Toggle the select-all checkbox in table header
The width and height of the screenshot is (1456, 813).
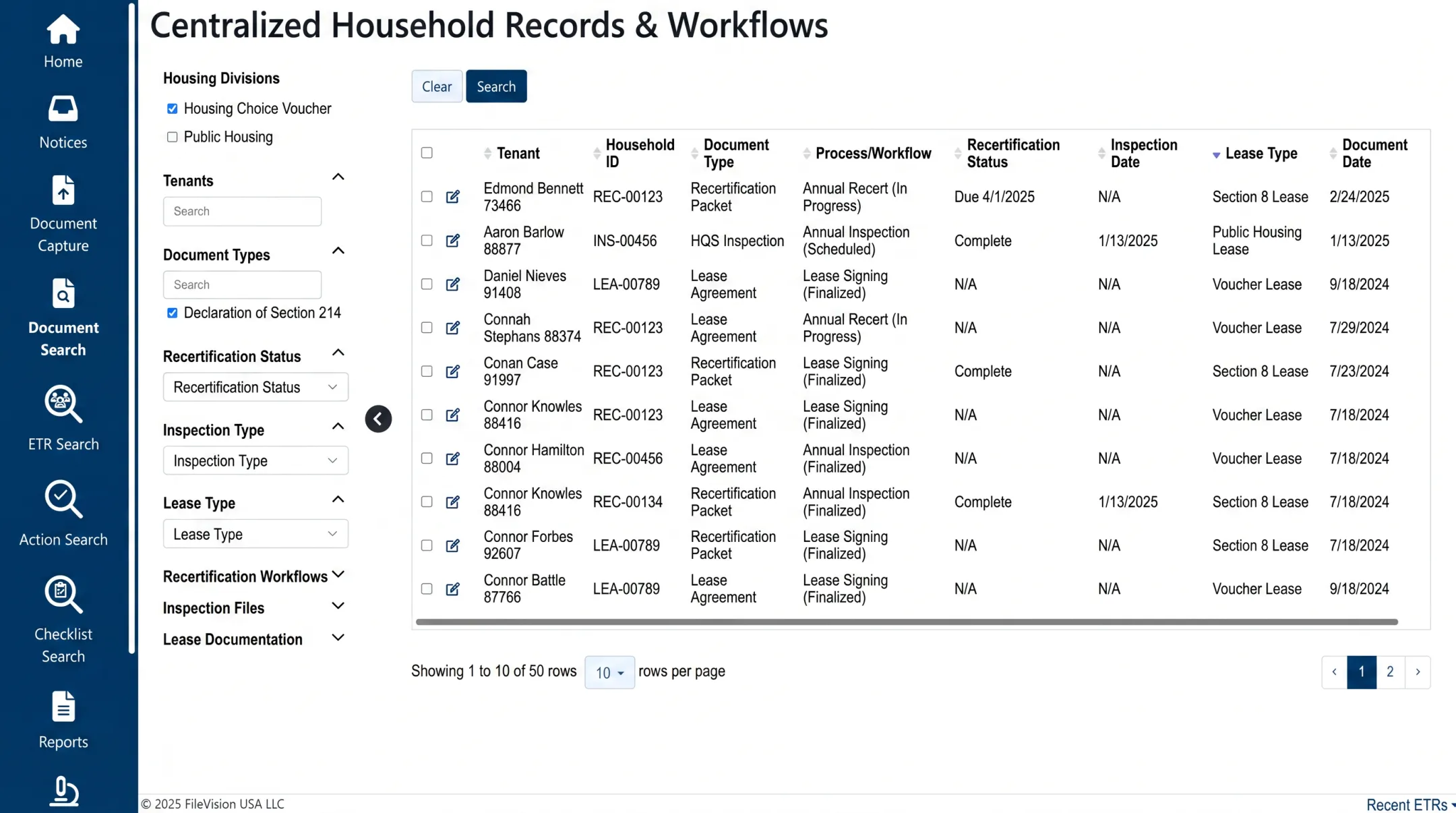427,153
